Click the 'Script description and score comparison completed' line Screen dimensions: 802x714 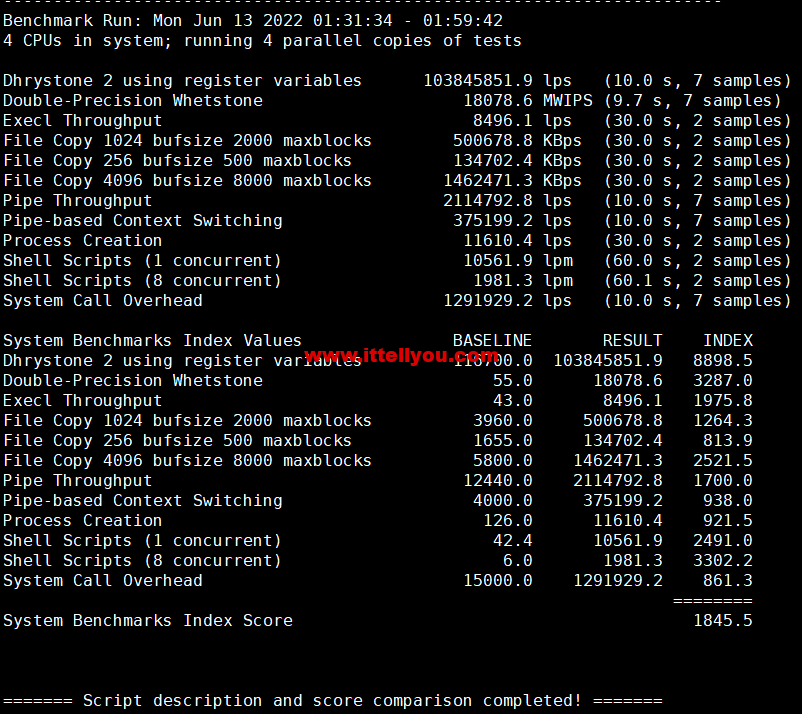(x=332, y=700)
